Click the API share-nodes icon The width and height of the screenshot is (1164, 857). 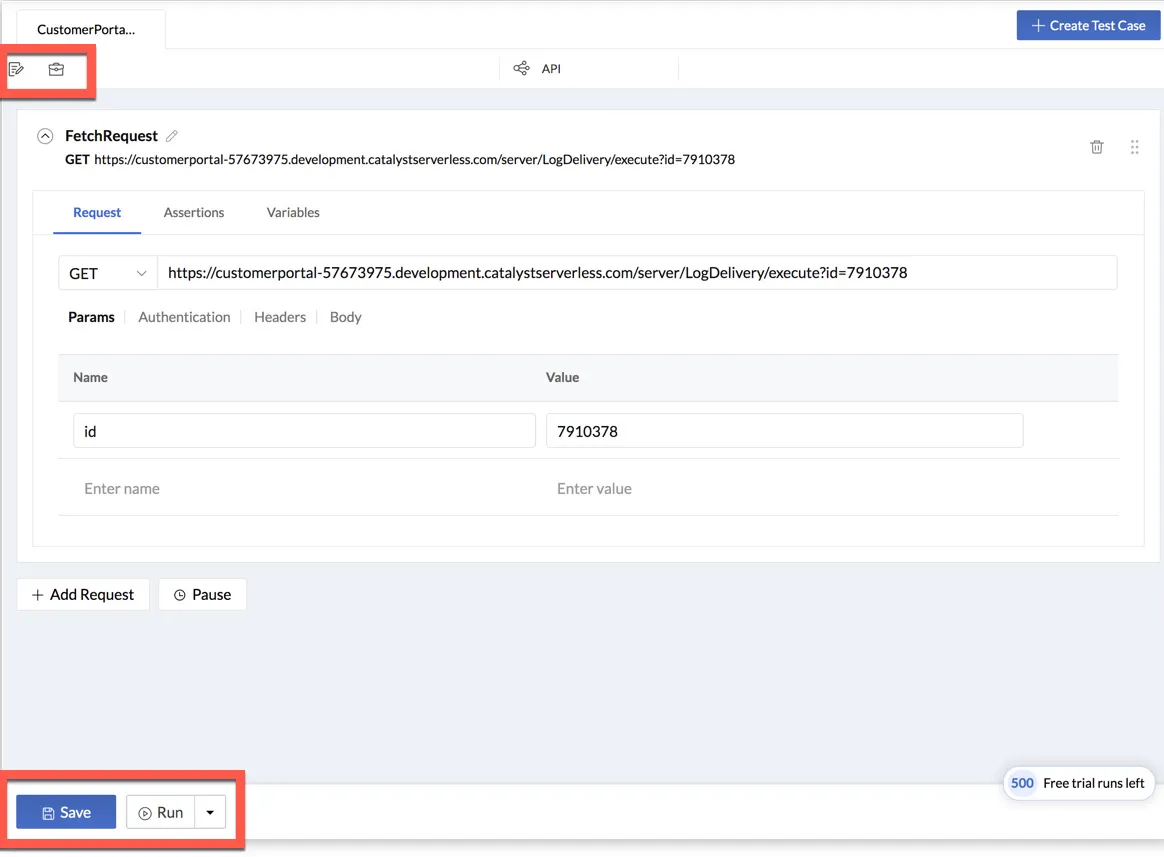pyautogui.click(x=522, y=68)
